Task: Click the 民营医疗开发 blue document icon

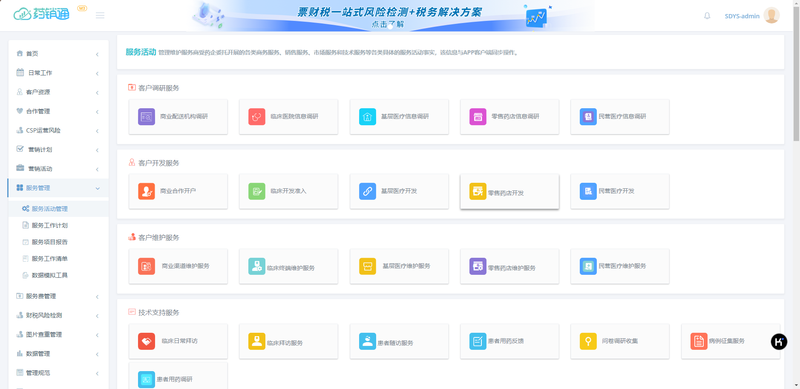Action: (x=588, y=191)
